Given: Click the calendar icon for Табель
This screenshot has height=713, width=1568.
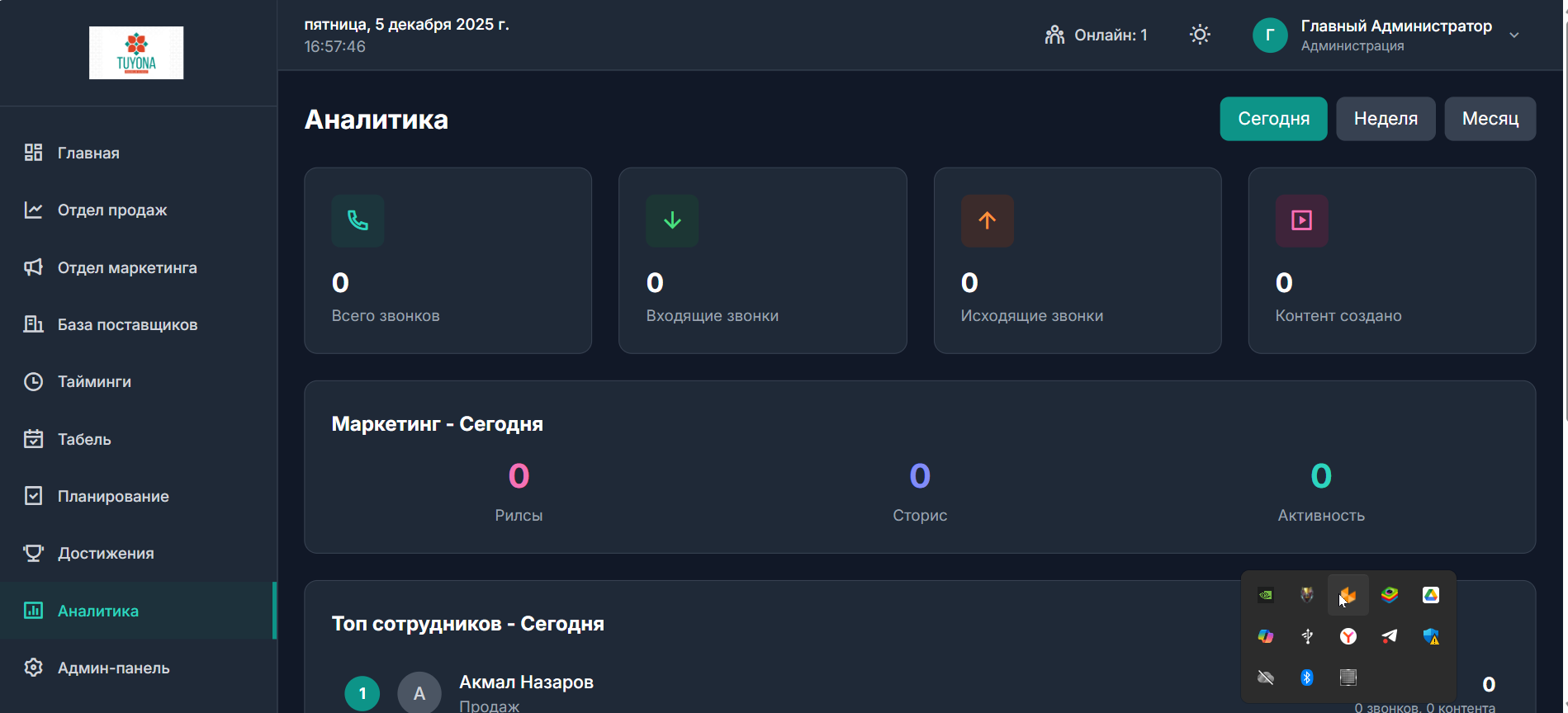Looking at the screenshot, I should point(33,439).
